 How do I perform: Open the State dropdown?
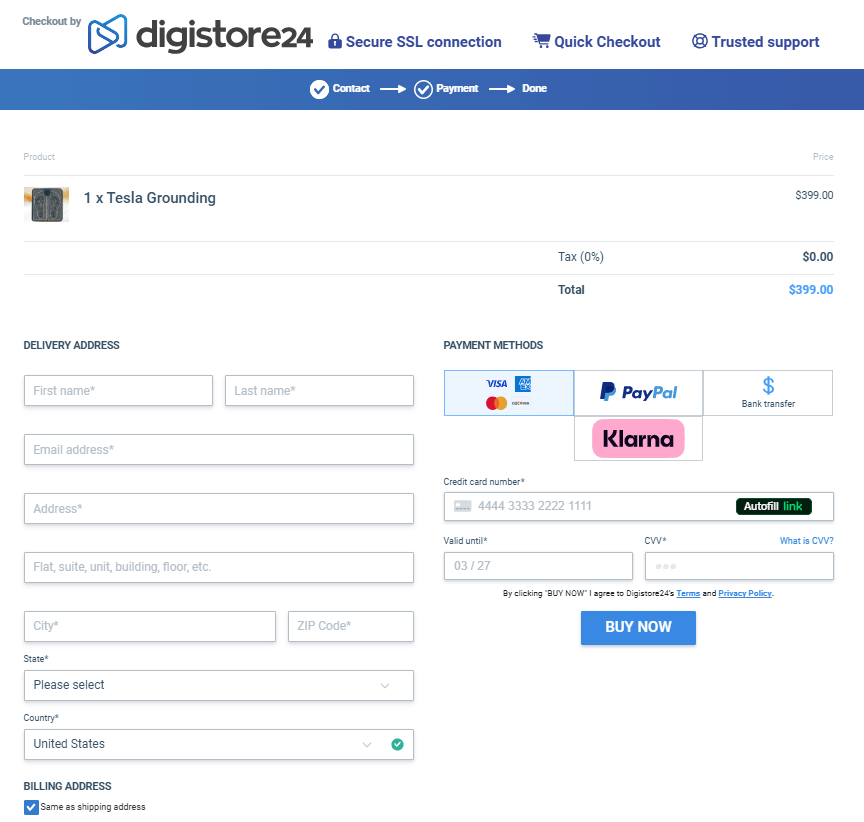[x=218, y=685]
